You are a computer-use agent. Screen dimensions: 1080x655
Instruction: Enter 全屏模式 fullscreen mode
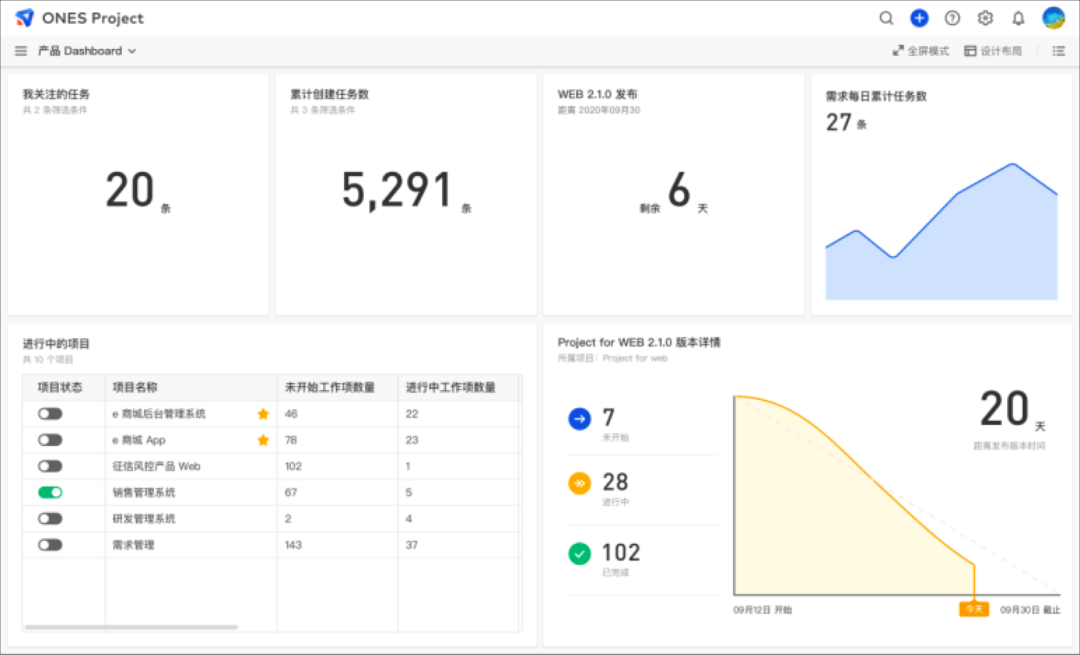pyautogui.click(x=921, y=51)
